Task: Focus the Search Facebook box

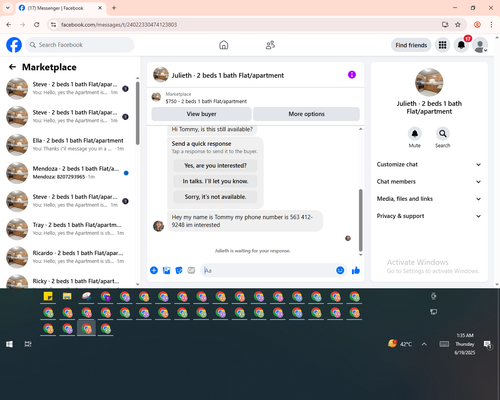Action: [80, 45]
